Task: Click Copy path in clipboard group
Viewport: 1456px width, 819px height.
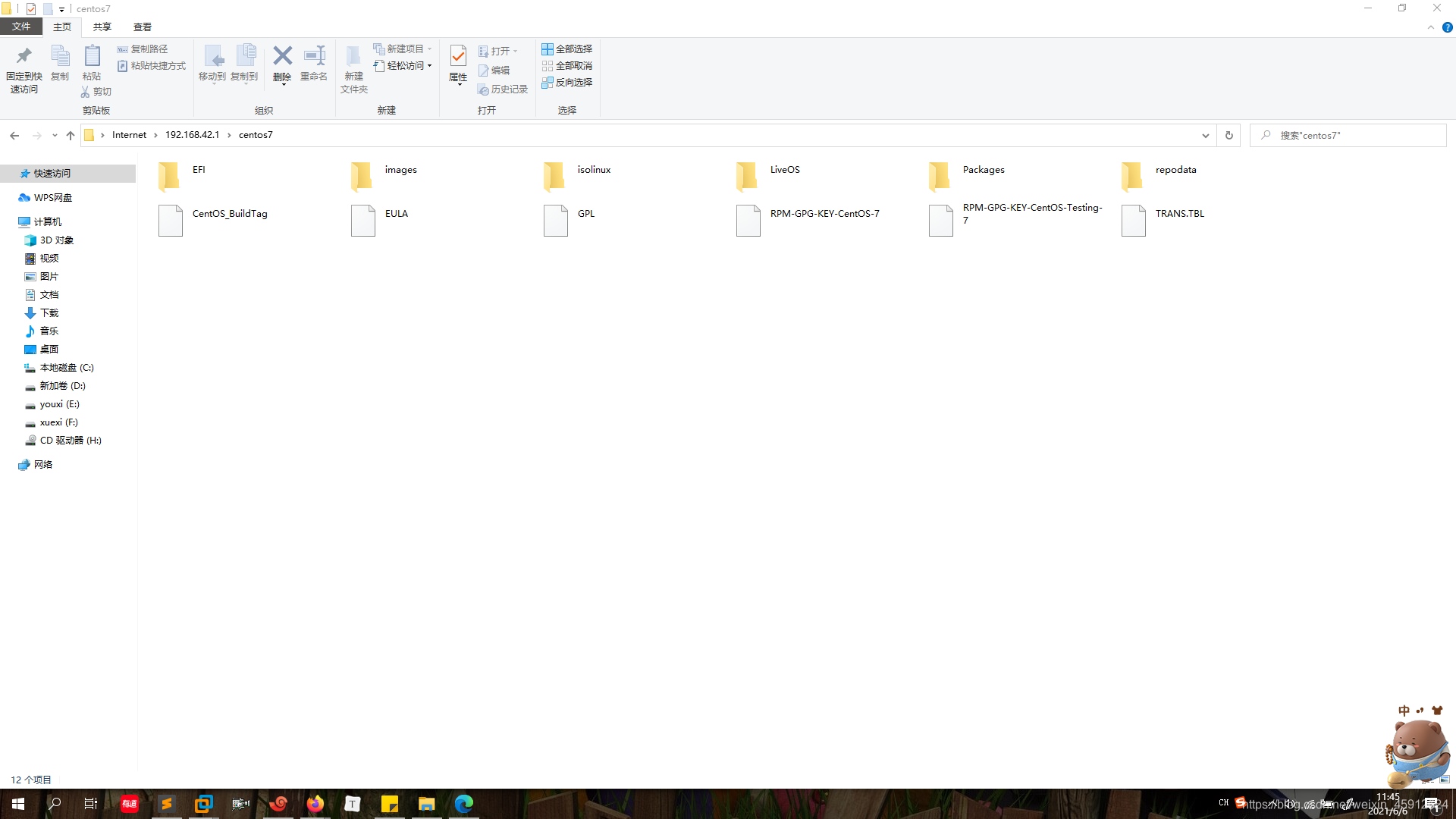Action: pyautogui.click(x=143, y=49)
